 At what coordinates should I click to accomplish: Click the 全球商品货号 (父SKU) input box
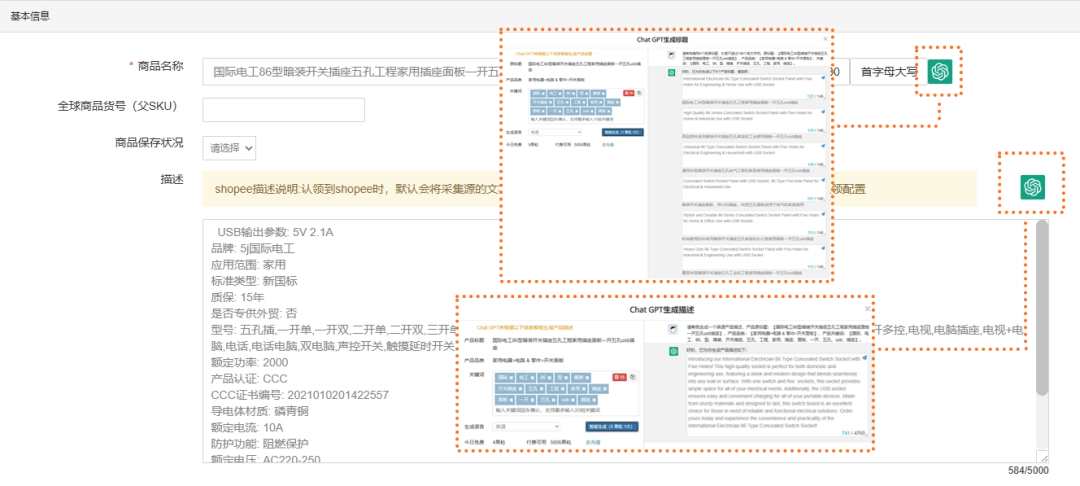click(x=283, y=109)
